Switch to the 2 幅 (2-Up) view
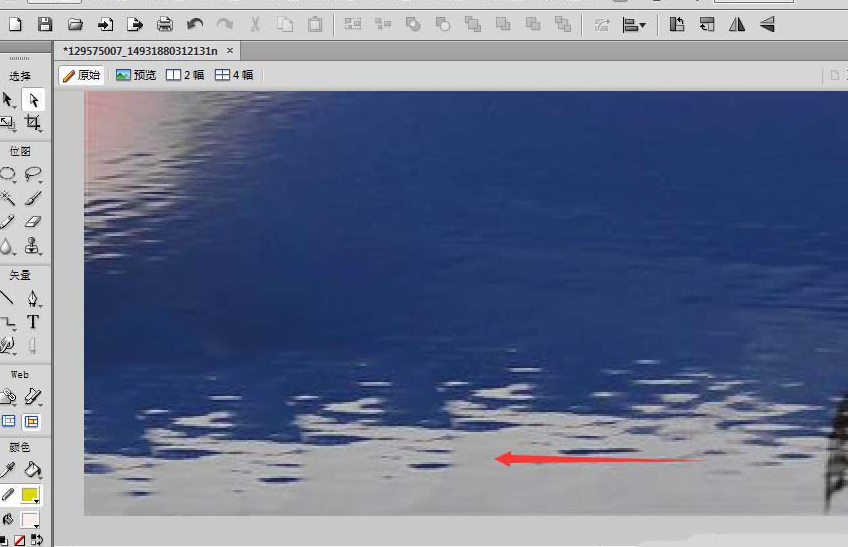Image resolution: width=848 pixels, height=547 pixels. pyautogui.click(x=186, y=75)
